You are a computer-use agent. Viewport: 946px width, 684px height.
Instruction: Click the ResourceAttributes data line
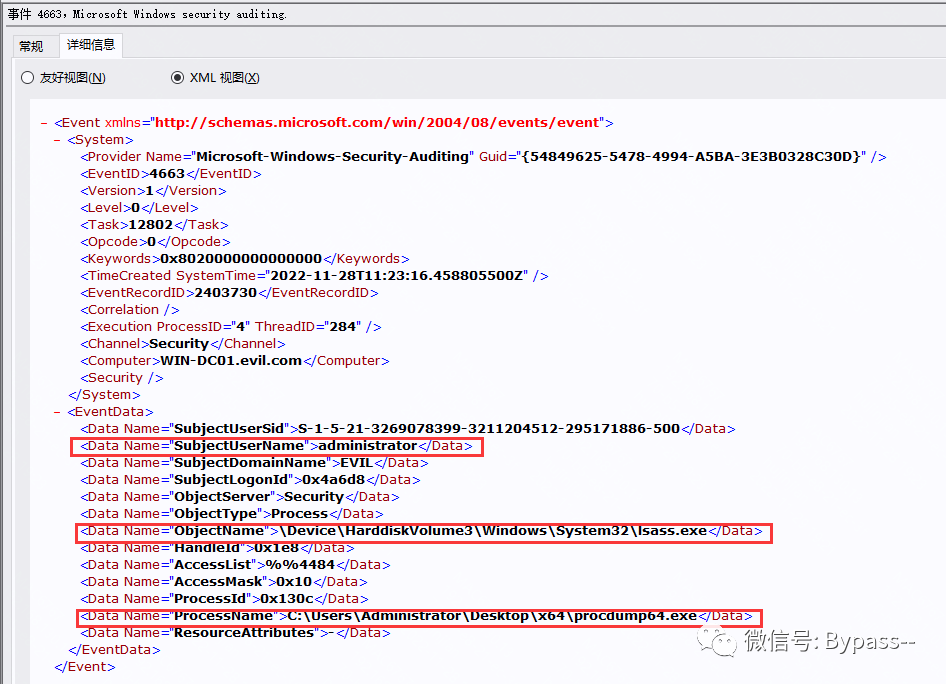coord(235,633)
